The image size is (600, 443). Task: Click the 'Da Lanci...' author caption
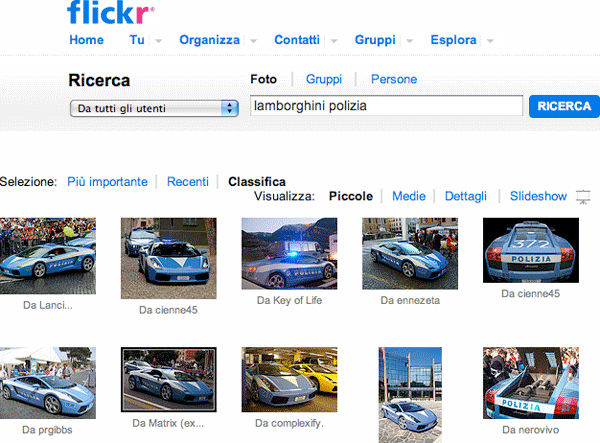(x=47, y=305)
